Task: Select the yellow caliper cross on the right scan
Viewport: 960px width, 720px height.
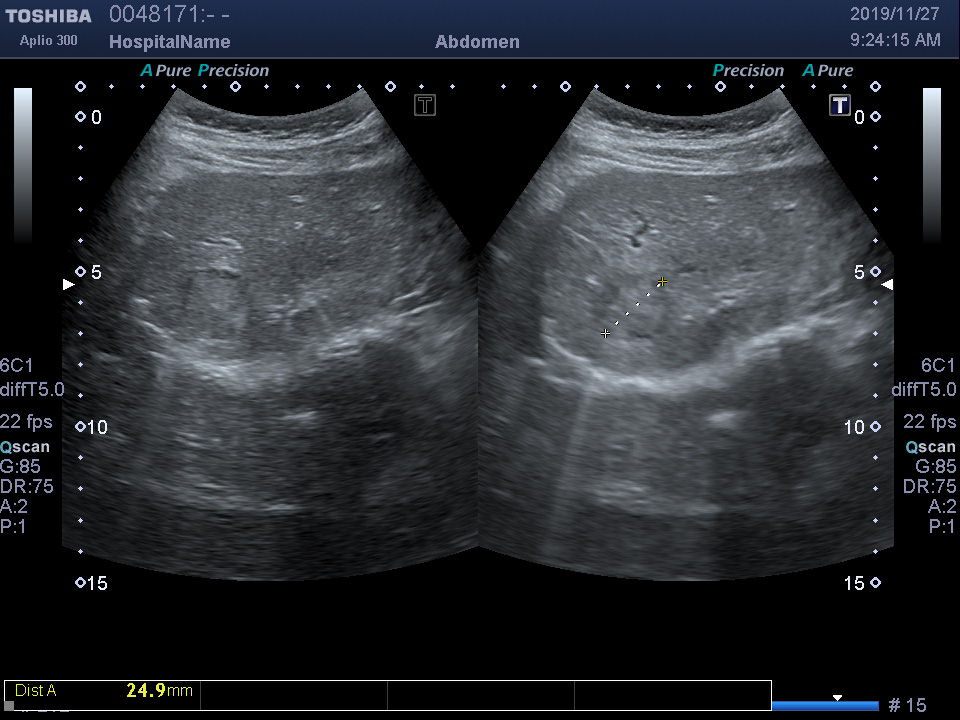Action: pyautogui.click(x=662, y=283)
